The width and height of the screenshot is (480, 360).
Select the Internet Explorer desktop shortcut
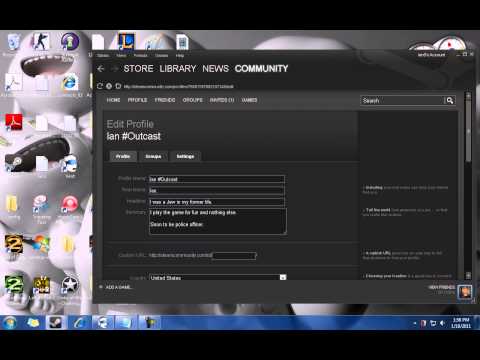click(x=70, y=82)
